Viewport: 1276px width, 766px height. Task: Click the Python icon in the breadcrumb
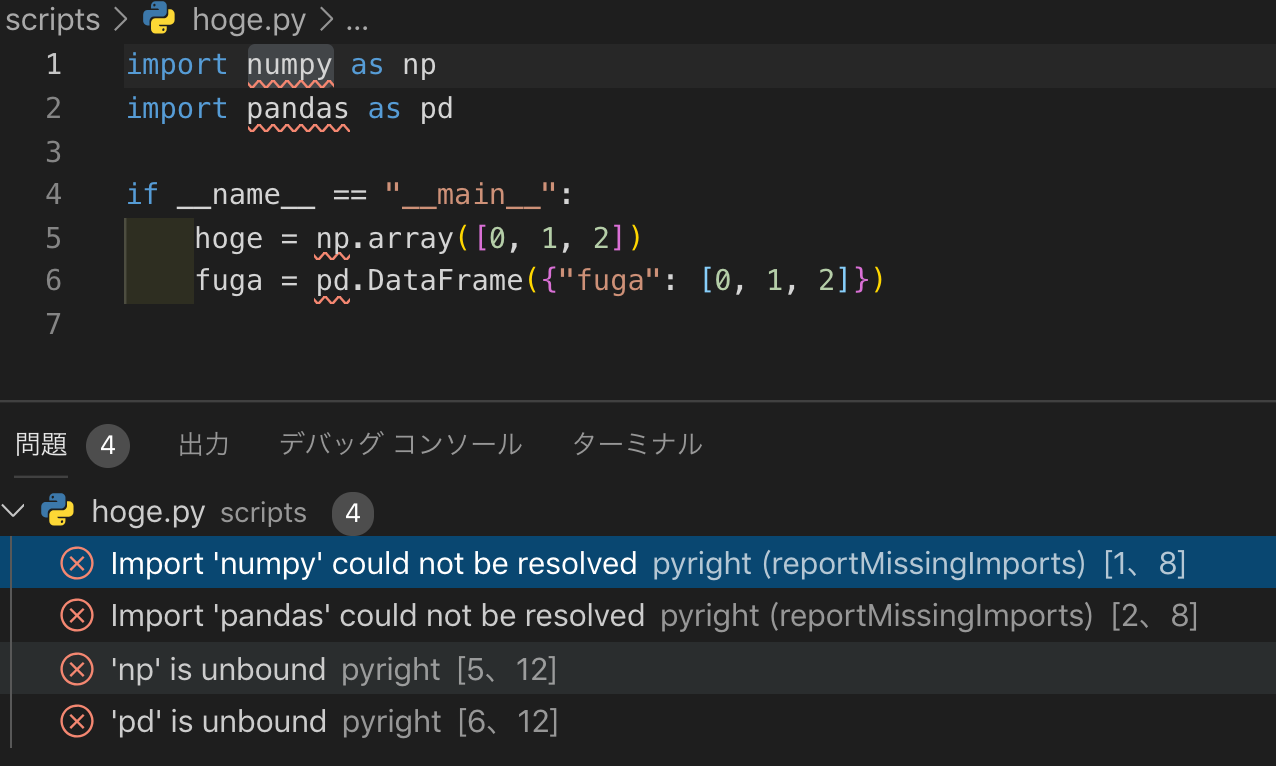tap(159, 19)
